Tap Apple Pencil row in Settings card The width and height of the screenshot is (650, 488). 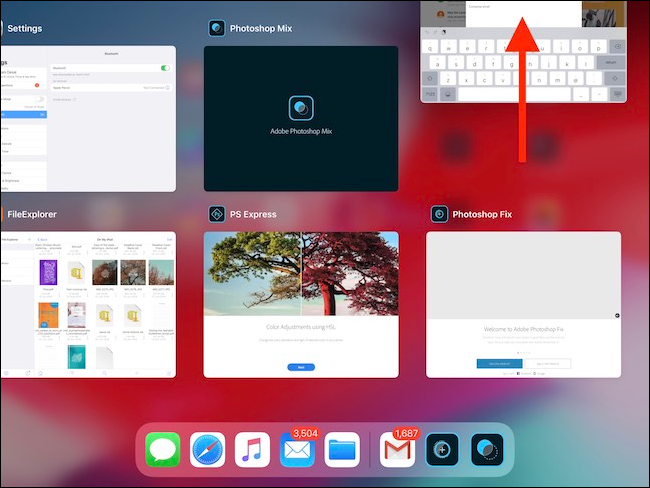111,87
